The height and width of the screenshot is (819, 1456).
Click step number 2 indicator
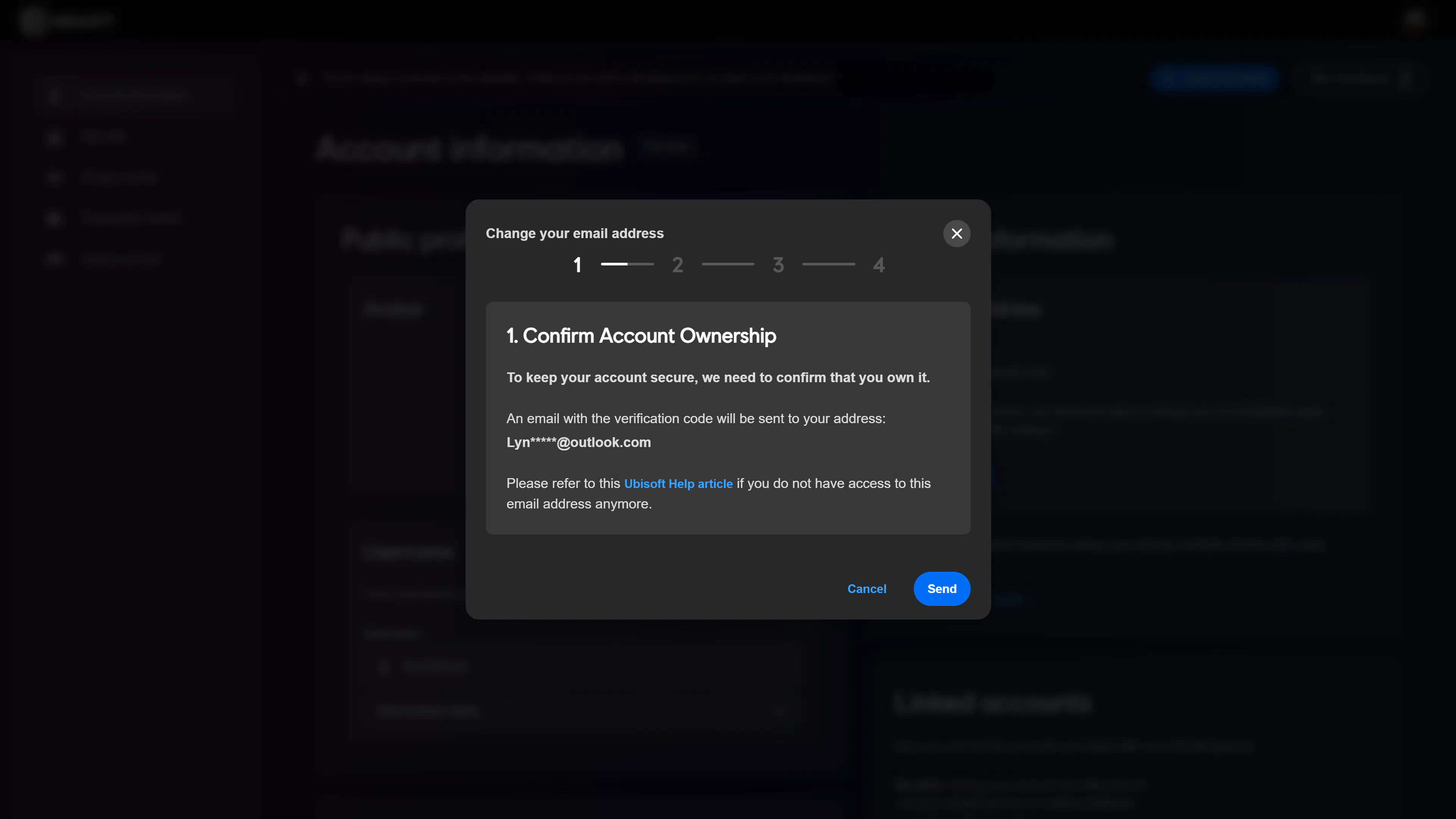click(677, 265)
